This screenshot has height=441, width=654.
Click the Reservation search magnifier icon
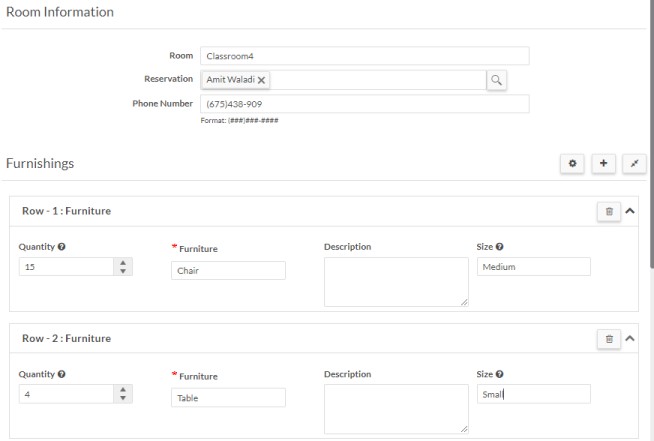(x=497, y=80)
